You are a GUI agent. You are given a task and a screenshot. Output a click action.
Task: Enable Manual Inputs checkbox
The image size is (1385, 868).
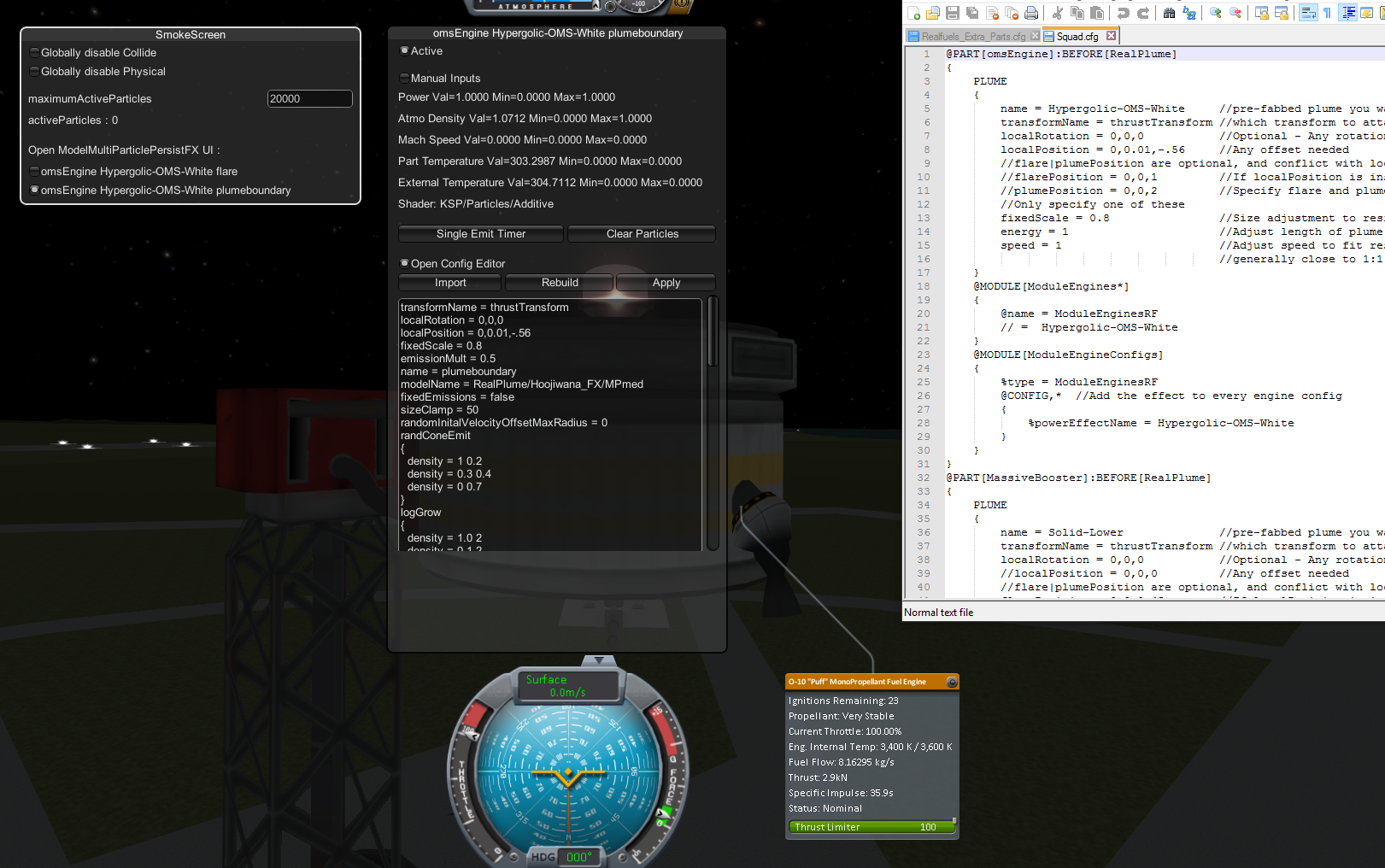click(x=404, y=78)
